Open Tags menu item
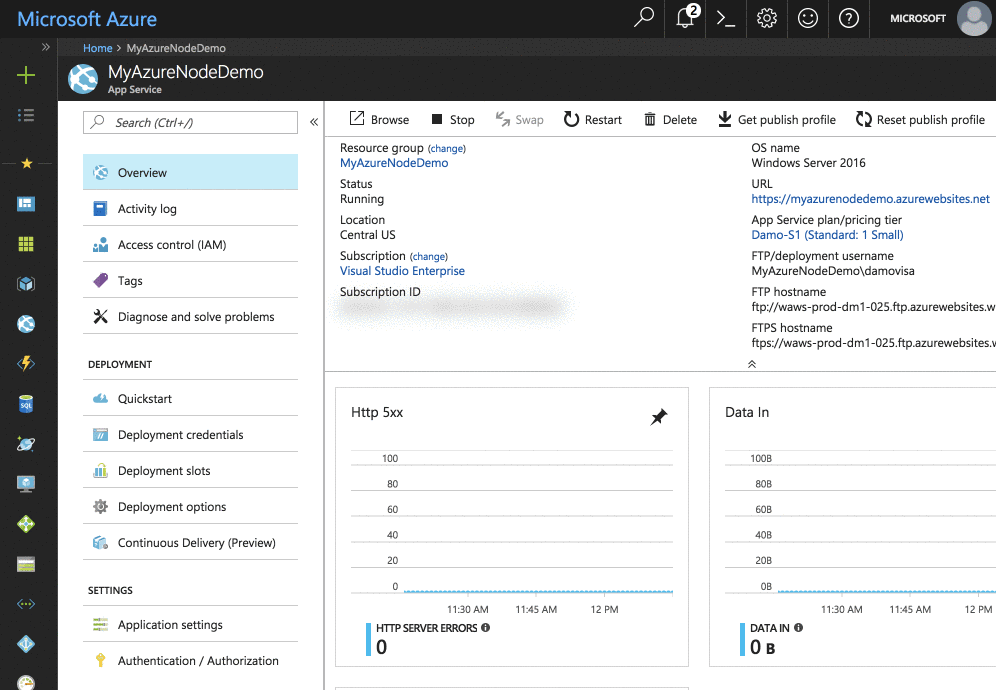This screenshot has height=690, width=996. 191,280
